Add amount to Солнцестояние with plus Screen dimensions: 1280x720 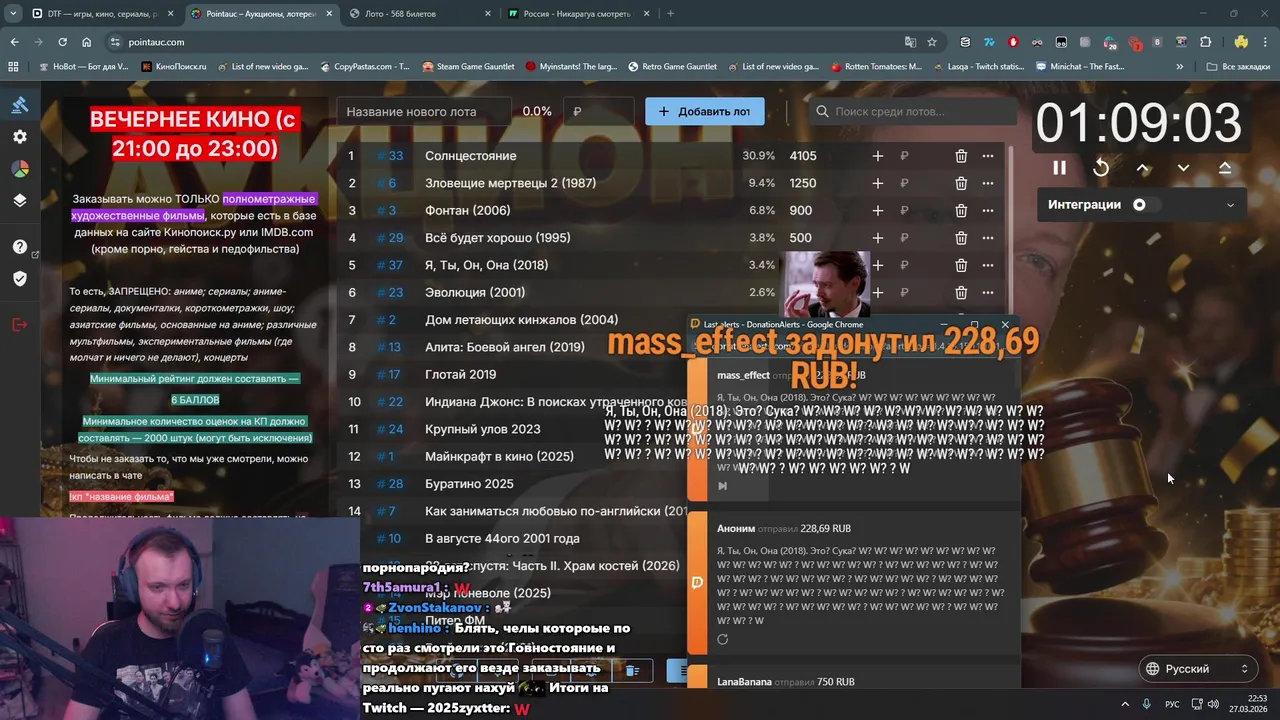click(x=878, y=156)
